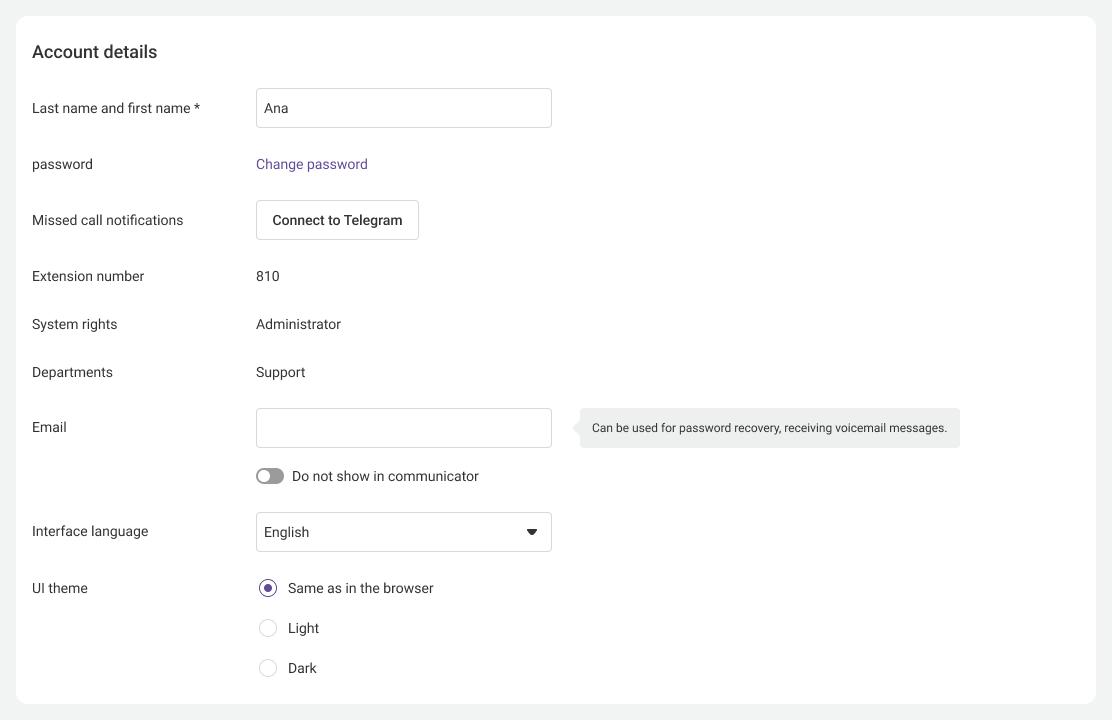Click the extension number value 810
The image size is (1112, 720).
[268, 276]
